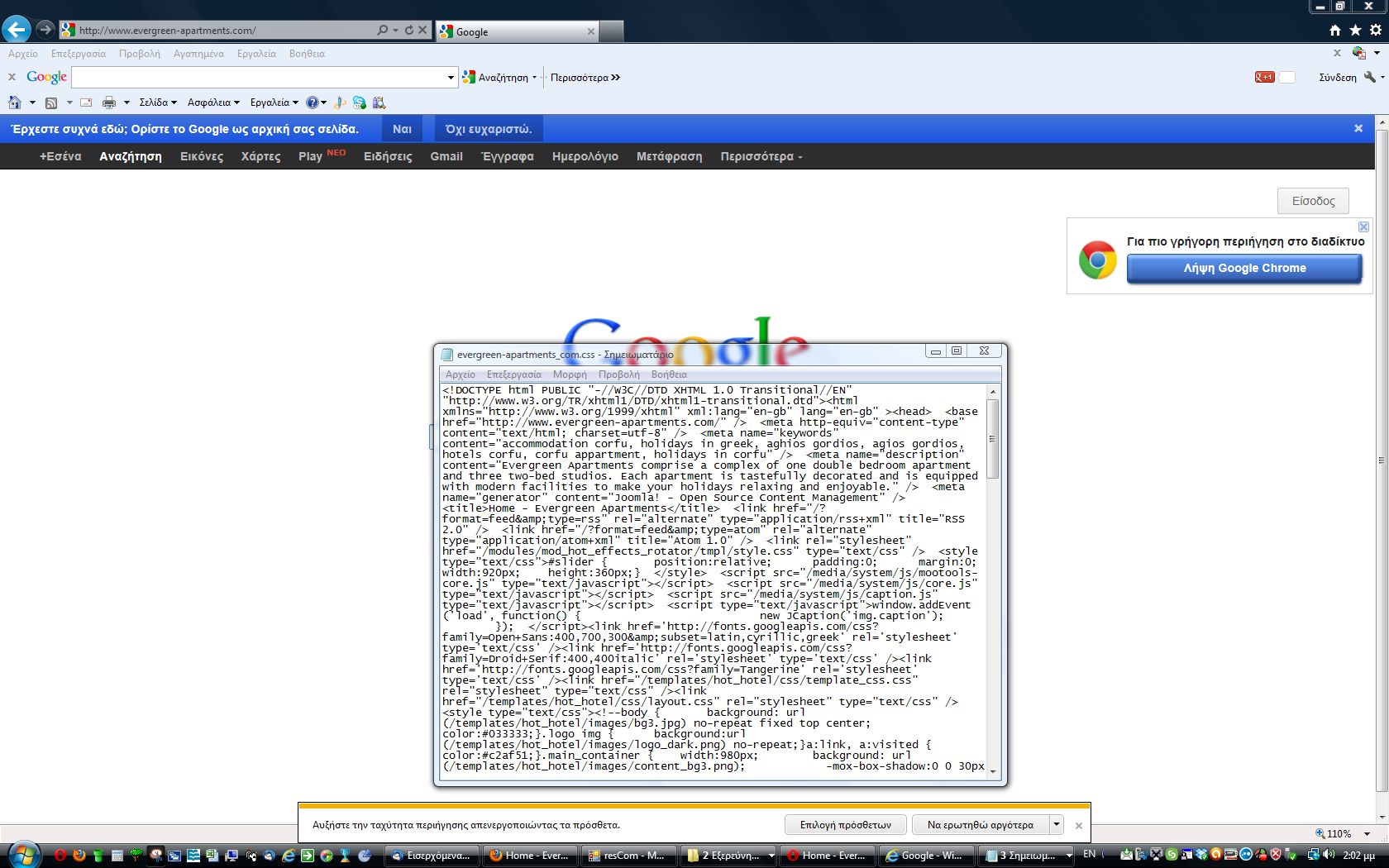Click Όχι ευχαριστώ on the homepage prompt

point(489,129)
